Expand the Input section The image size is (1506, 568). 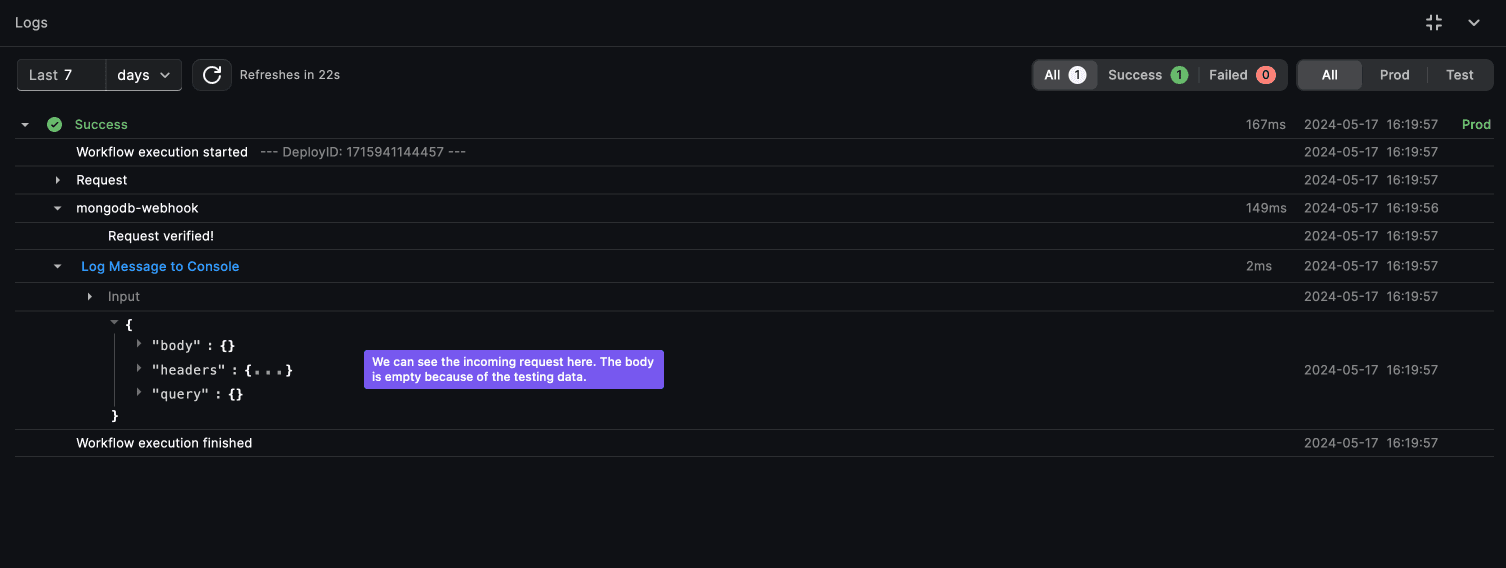[x=90, y=297]
